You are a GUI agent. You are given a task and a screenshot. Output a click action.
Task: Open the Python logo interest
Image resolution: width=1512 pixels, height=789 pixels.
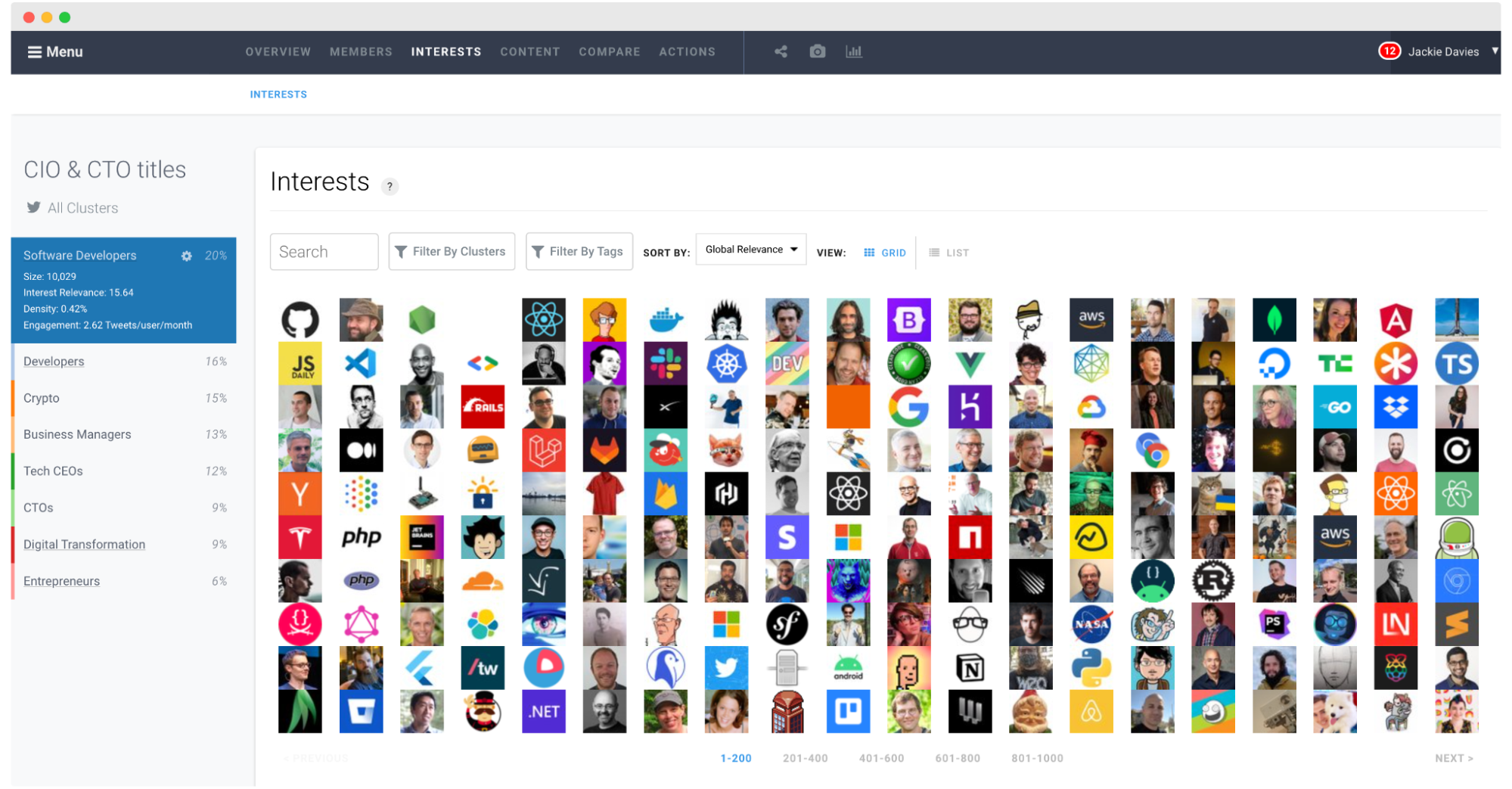(1091, 668)
